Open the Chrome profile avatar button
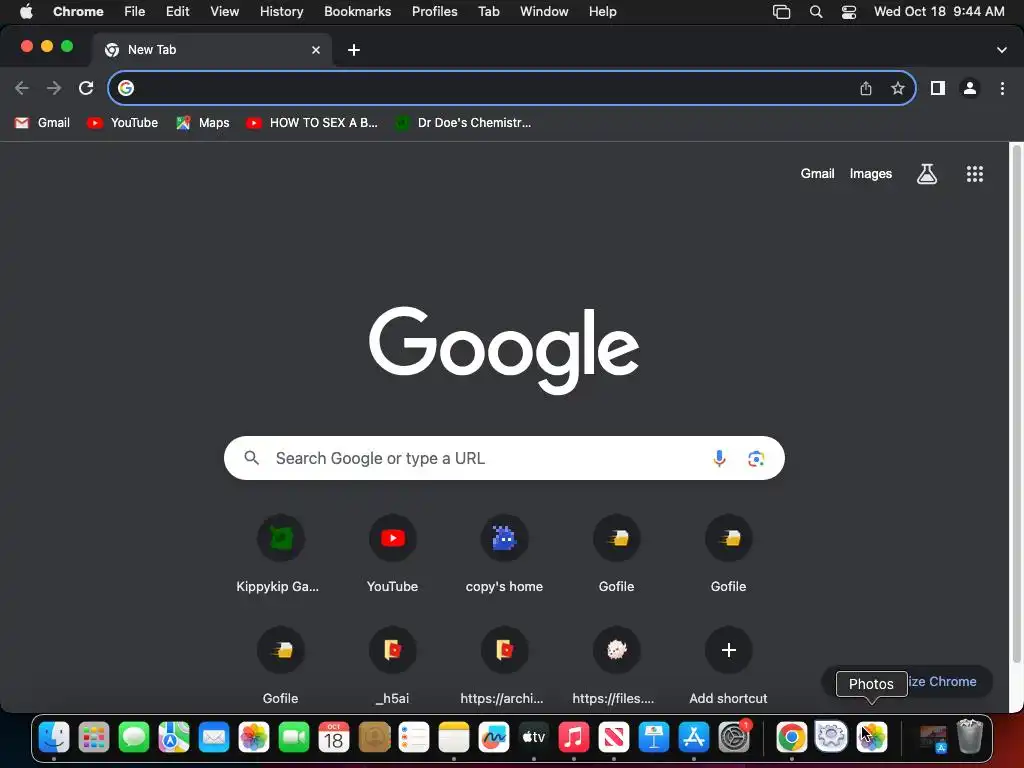This screenshot has width=1024, height=768. [x=970, y=88]
